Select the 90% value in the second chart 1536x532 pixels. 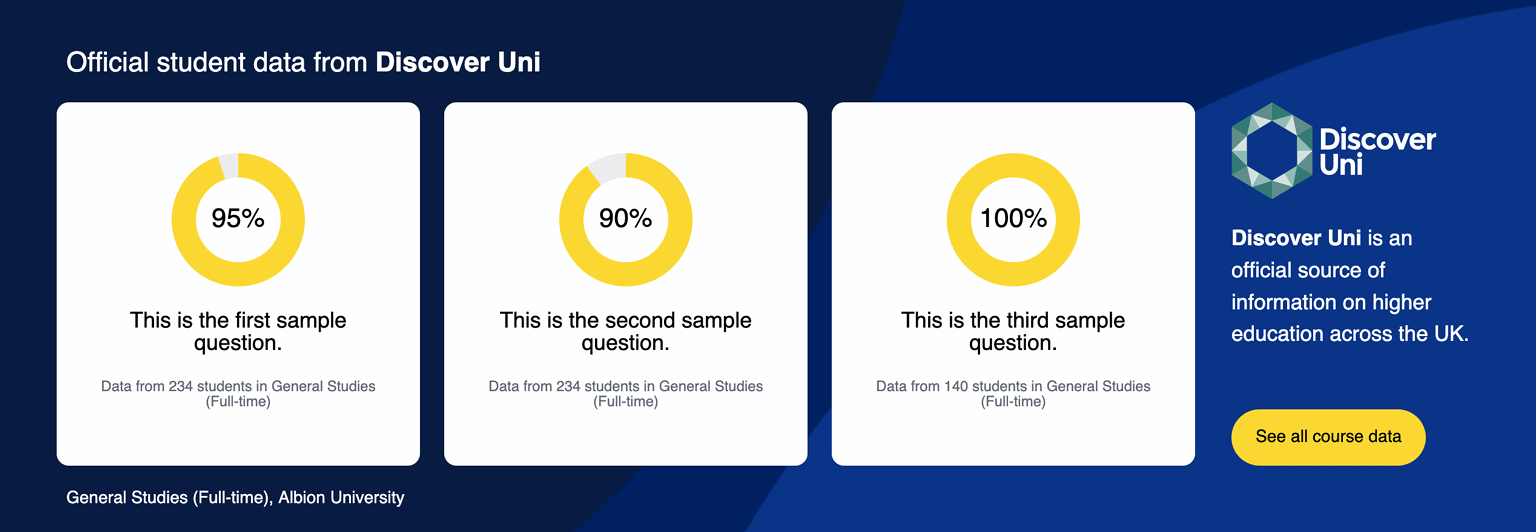625,218
